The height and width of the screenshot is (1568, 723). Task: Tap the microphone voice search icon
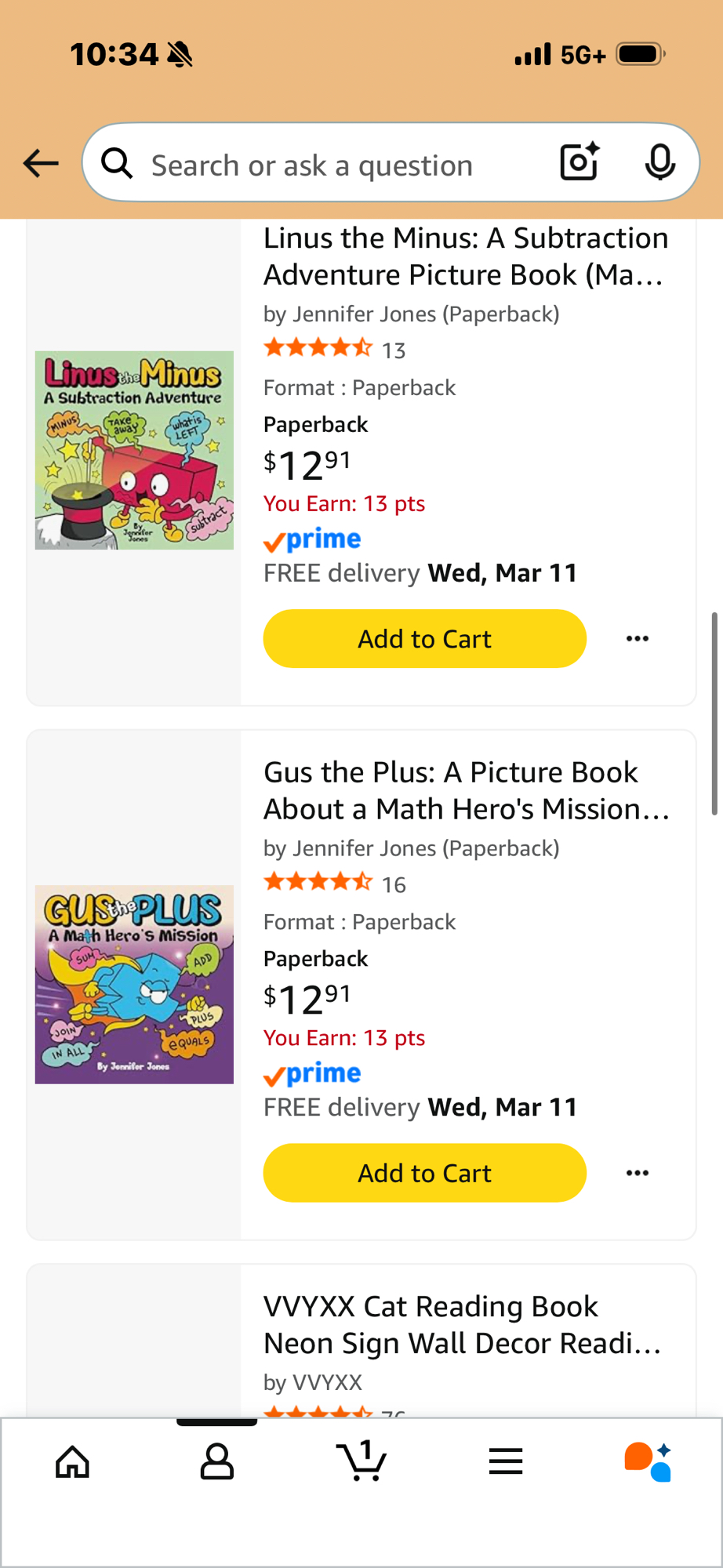[x=659, y=162]
